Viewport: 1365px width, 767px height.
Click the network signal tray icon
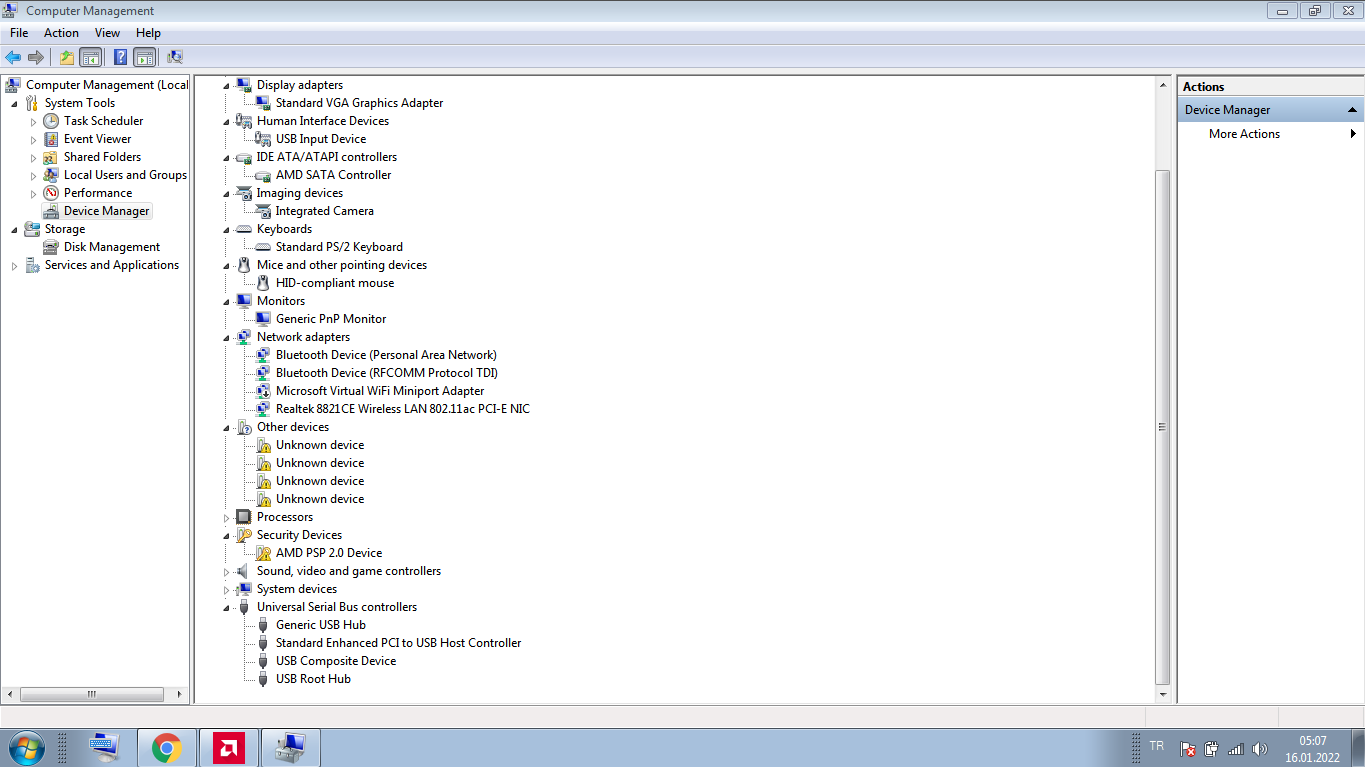pos(1235,749)
